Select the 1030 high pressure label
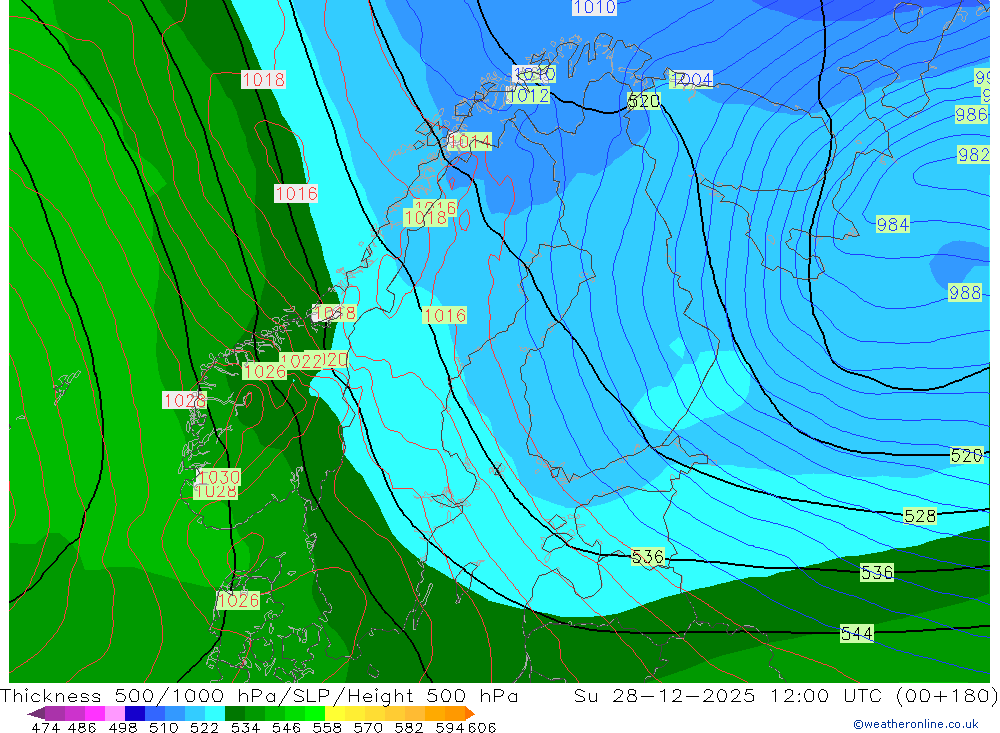Viewport: 1000px width, 733px height. [x=219, y=477]
